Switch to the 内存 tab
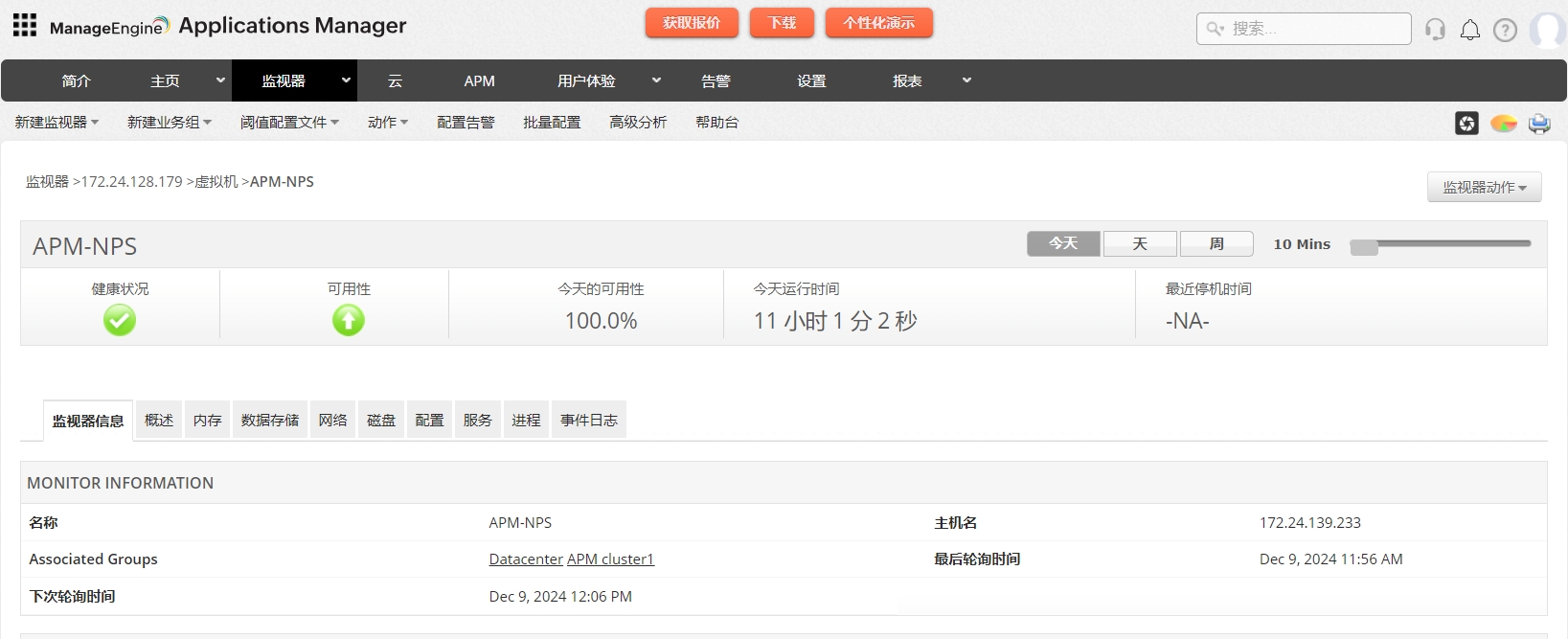 point(207,420)
